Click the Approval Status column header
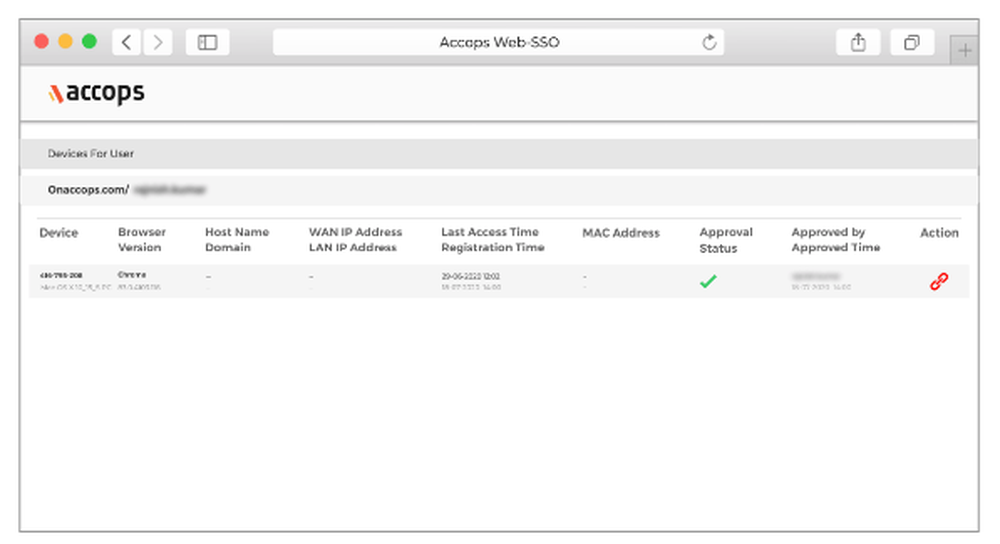The width and height of the screenshot is (1000, 544). (x=726, y=240)
